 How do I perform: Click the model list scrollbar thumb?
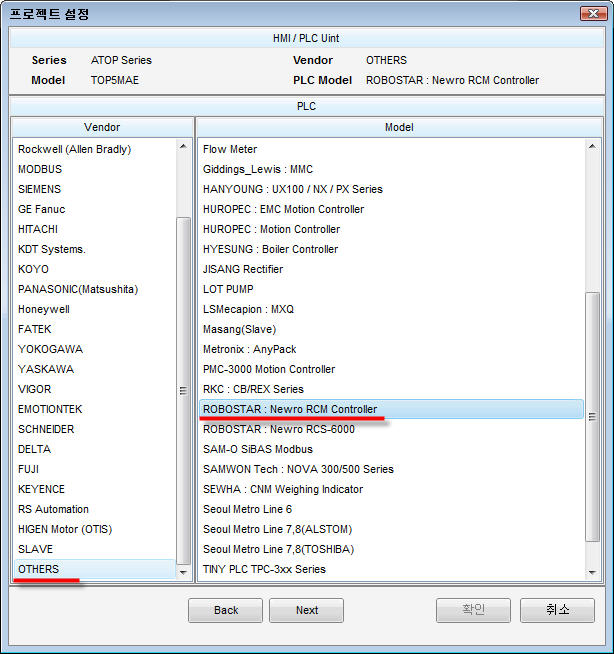(x=592, y=417)
